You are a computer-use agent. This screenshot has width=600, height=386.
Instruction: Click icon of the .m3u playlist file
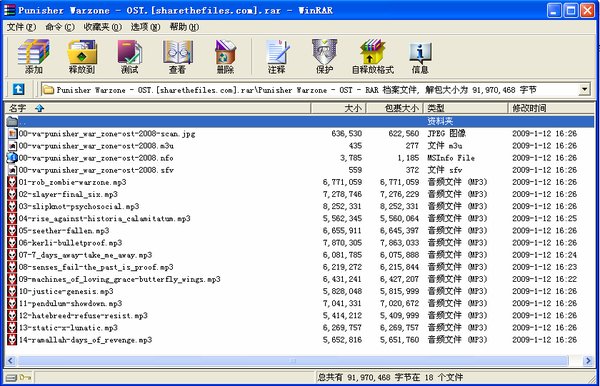click(x=13, y=146)
